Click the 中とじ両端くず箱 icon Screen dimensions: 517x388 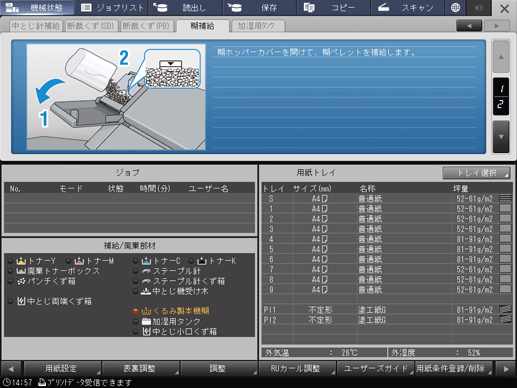pyautogui.click(x=21, y=301)
